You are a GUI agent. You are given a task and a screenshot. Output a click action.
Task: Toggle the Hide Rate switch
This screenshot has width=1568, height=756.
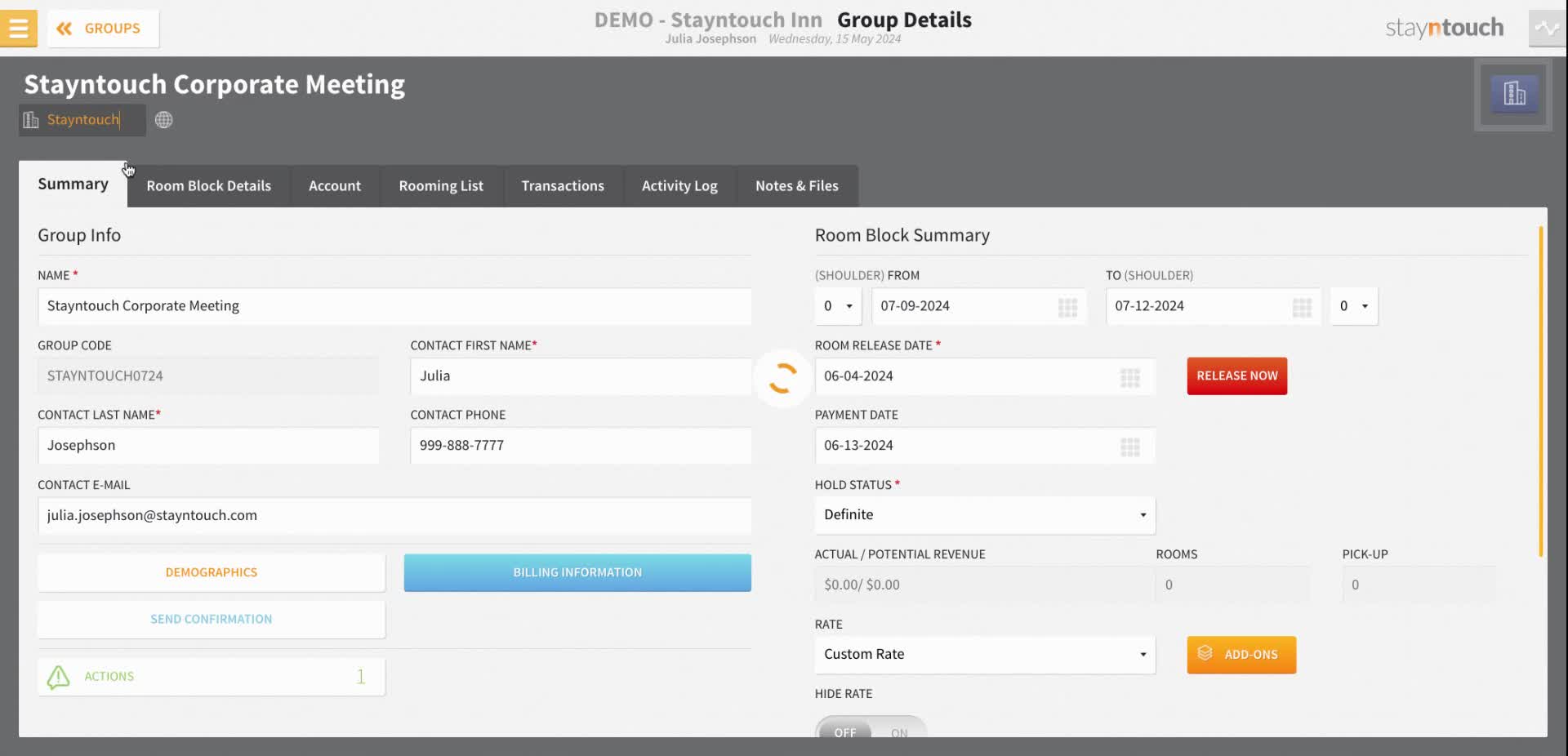[x=871, y=728]
